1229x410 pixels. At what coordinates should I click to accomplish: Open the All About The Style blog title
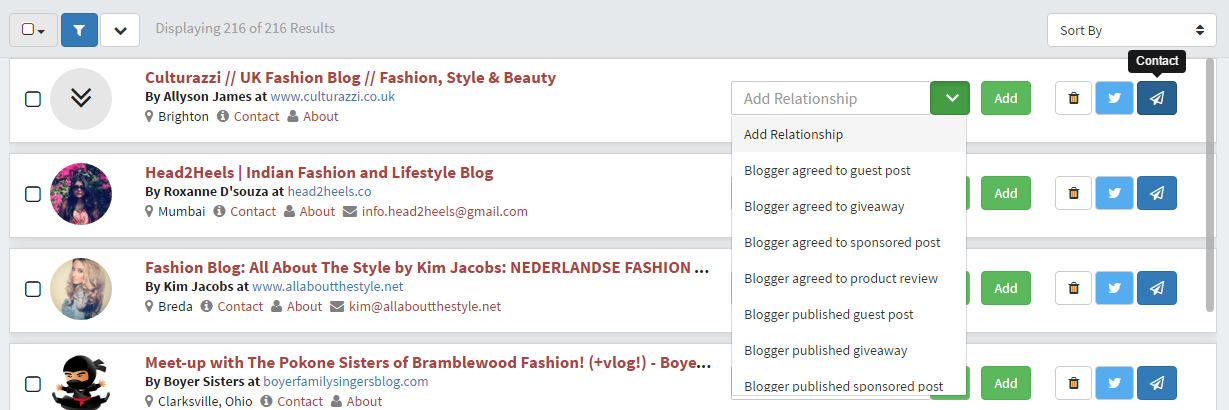point(428,268)
